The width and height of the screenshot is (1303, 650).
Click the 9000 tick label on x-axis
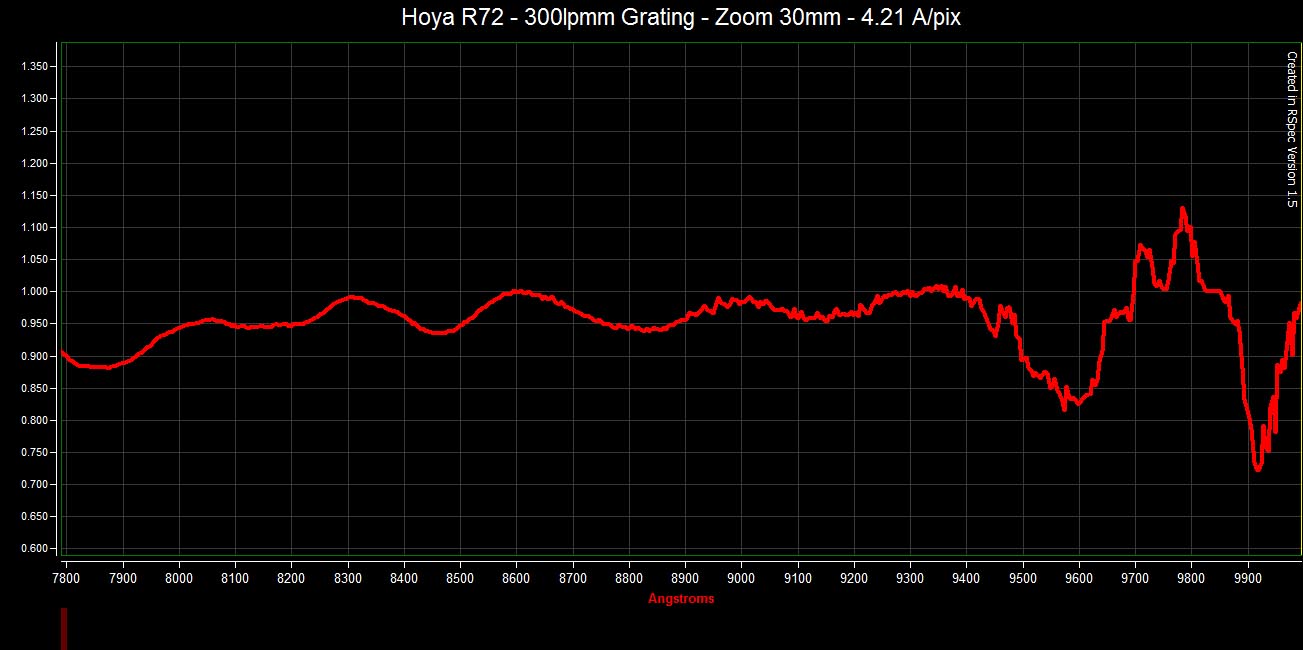click(x=741, y=578)
